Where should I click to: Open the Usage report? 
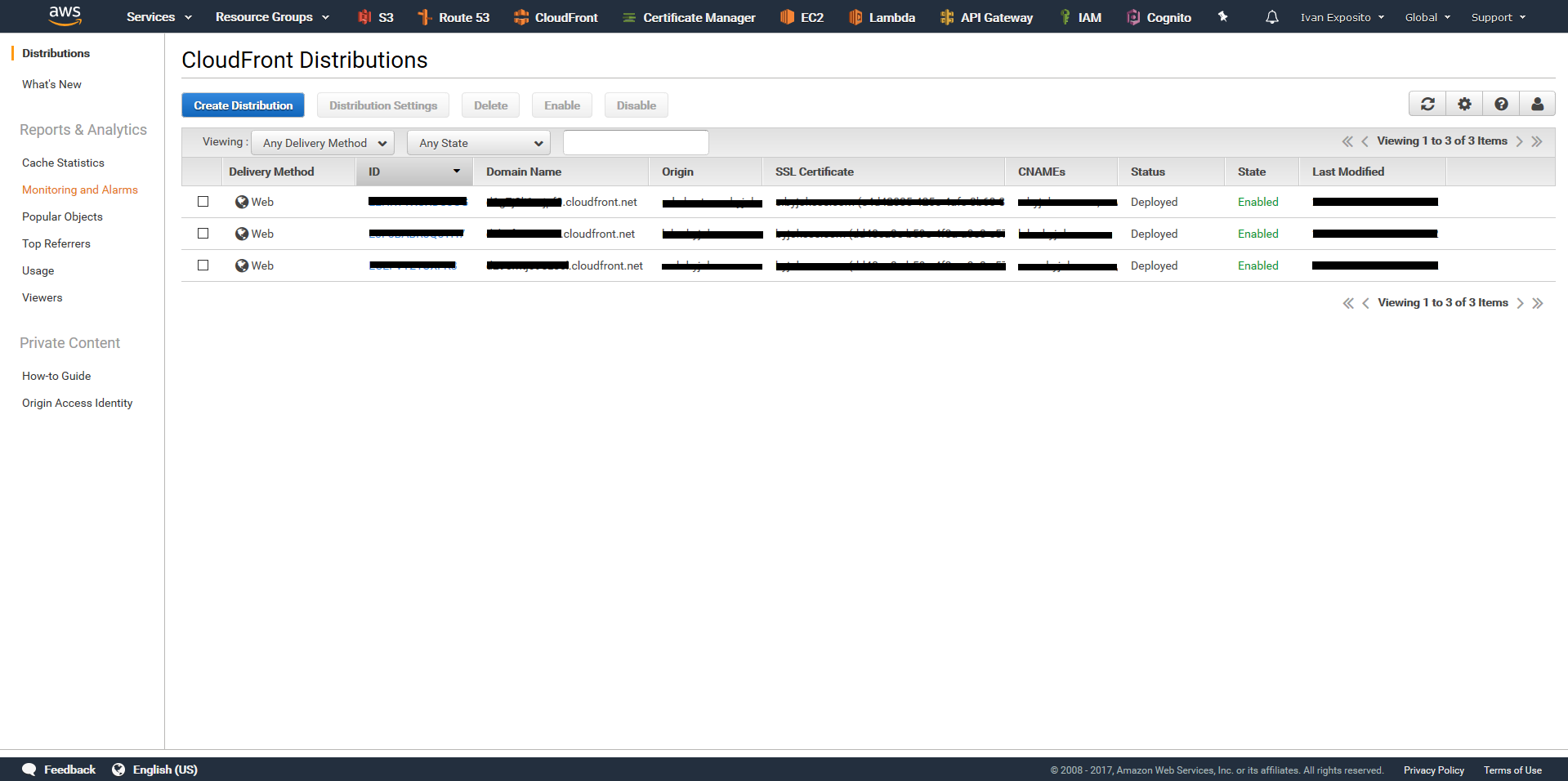point(38,270)
